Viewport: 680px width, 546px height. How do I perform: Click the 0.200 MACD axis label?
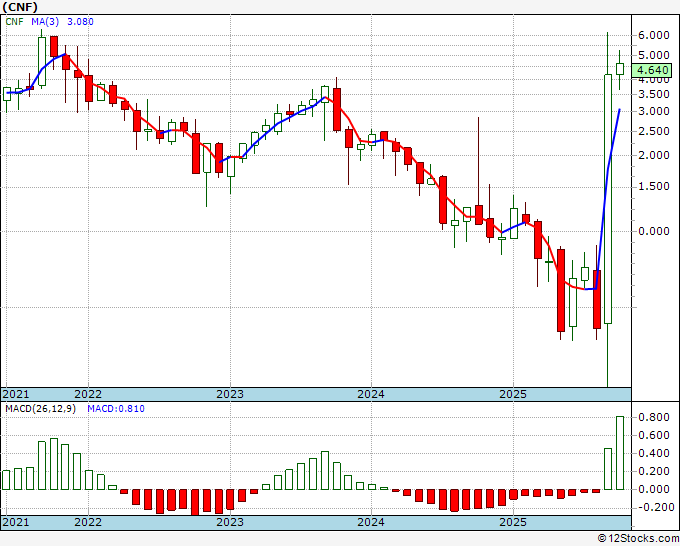[654, 471]
